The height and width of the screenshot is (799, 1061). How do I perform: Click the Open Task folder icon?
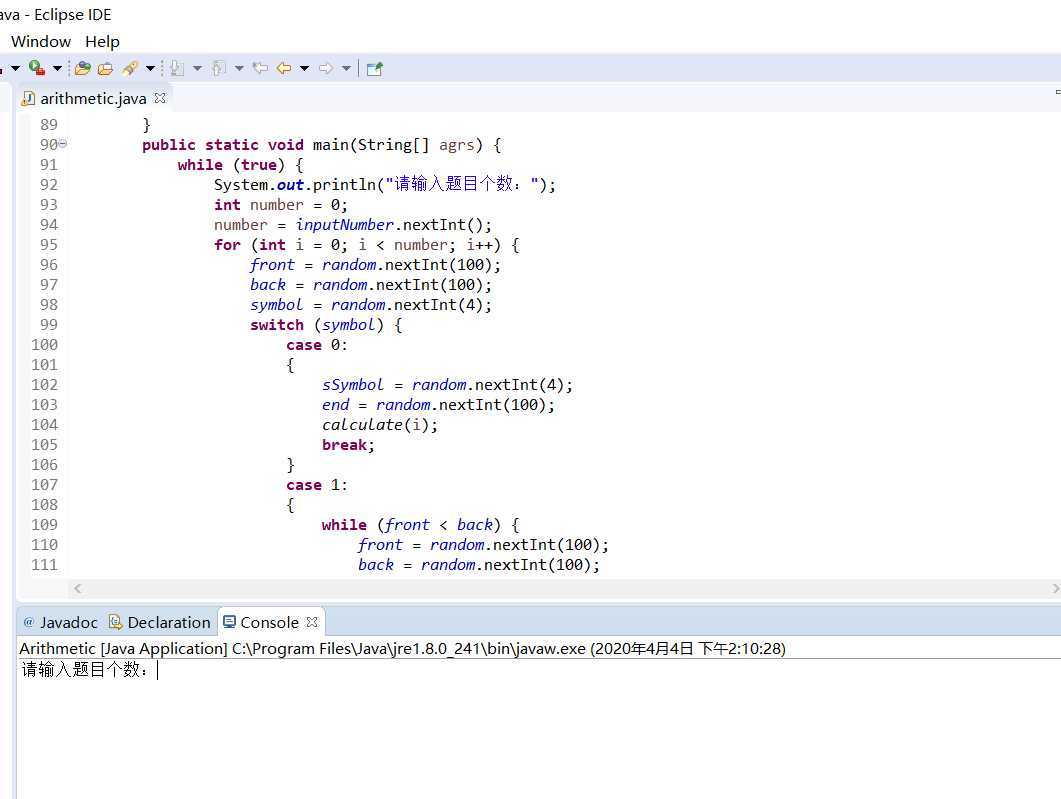pos(105,68)
